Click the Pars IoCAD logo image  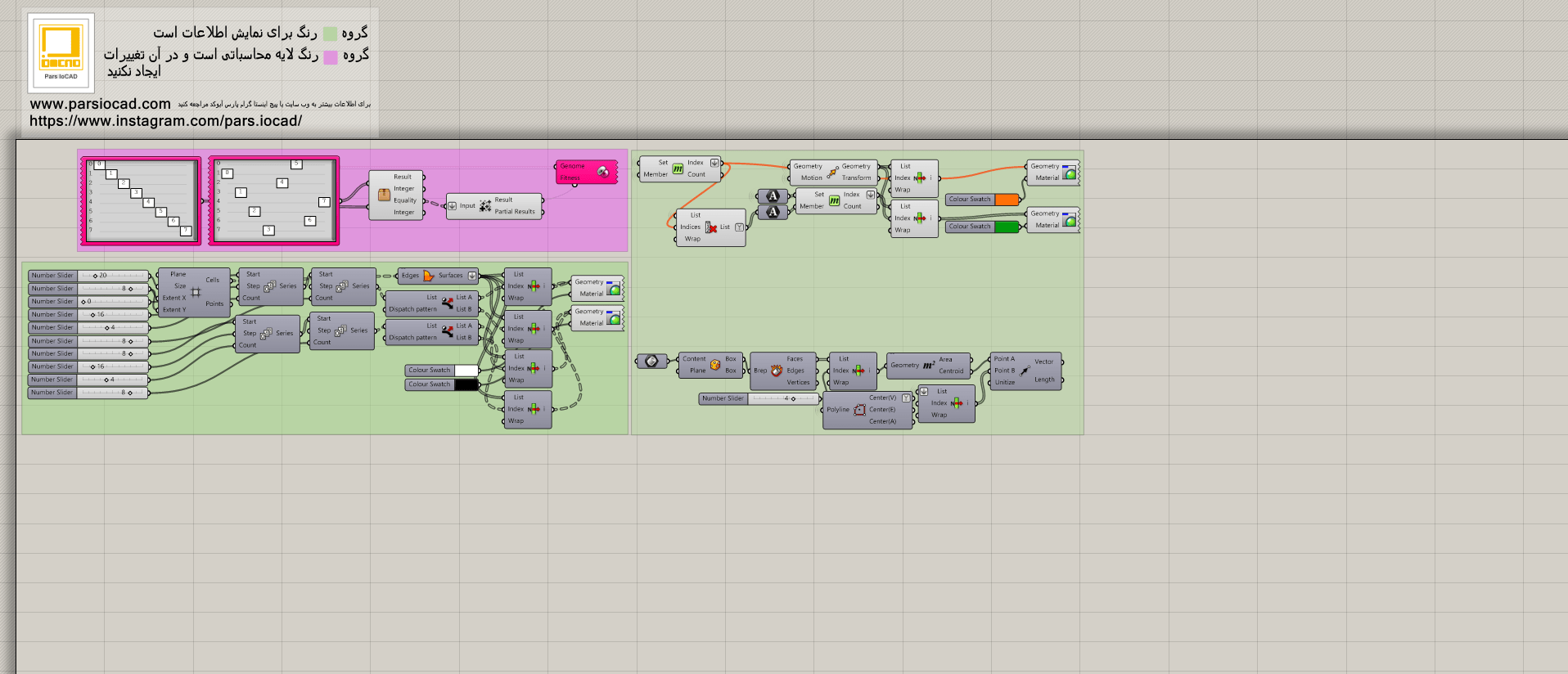61,52
